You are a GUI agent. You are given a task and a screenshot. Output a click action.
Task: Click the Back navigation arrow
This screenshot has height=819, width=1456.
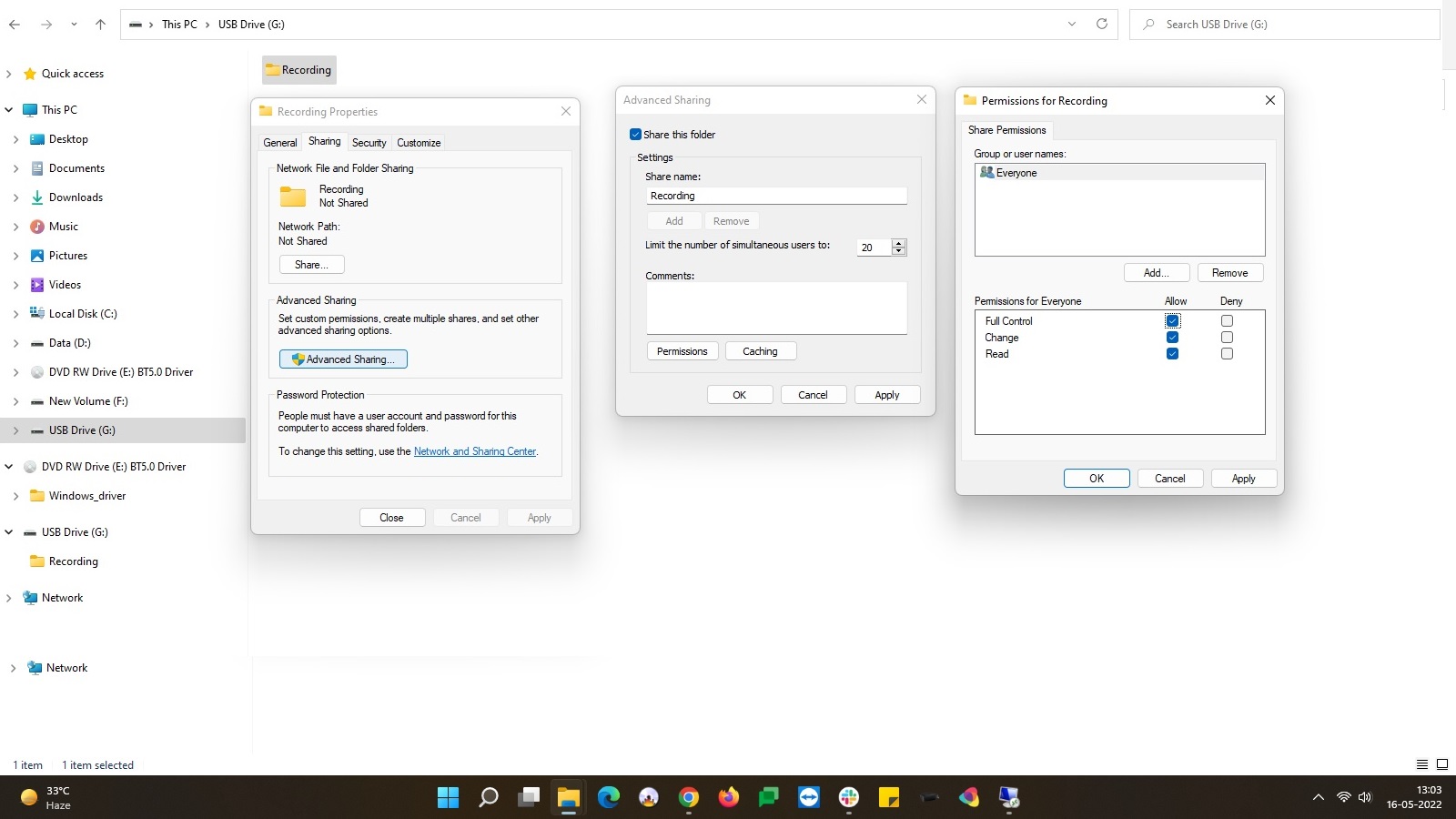click(x=15, y=25)
